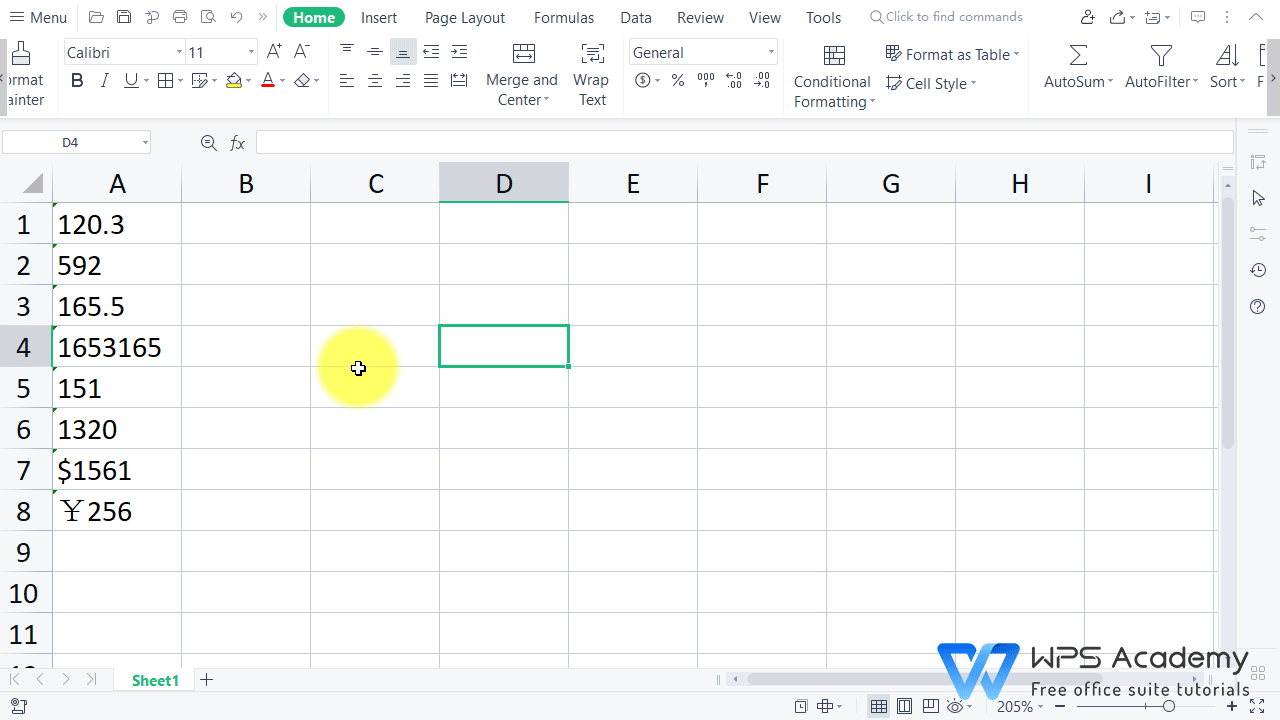
Task: Align text left horizontally
Action: pos(347,81)
